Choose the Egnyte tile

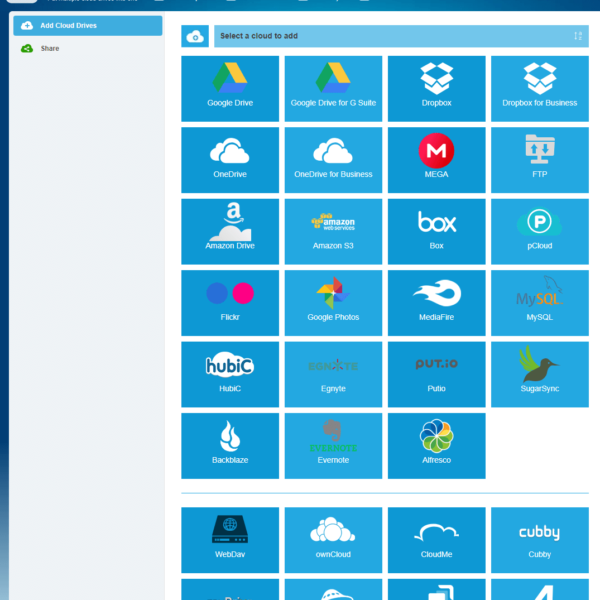[333, 374]
